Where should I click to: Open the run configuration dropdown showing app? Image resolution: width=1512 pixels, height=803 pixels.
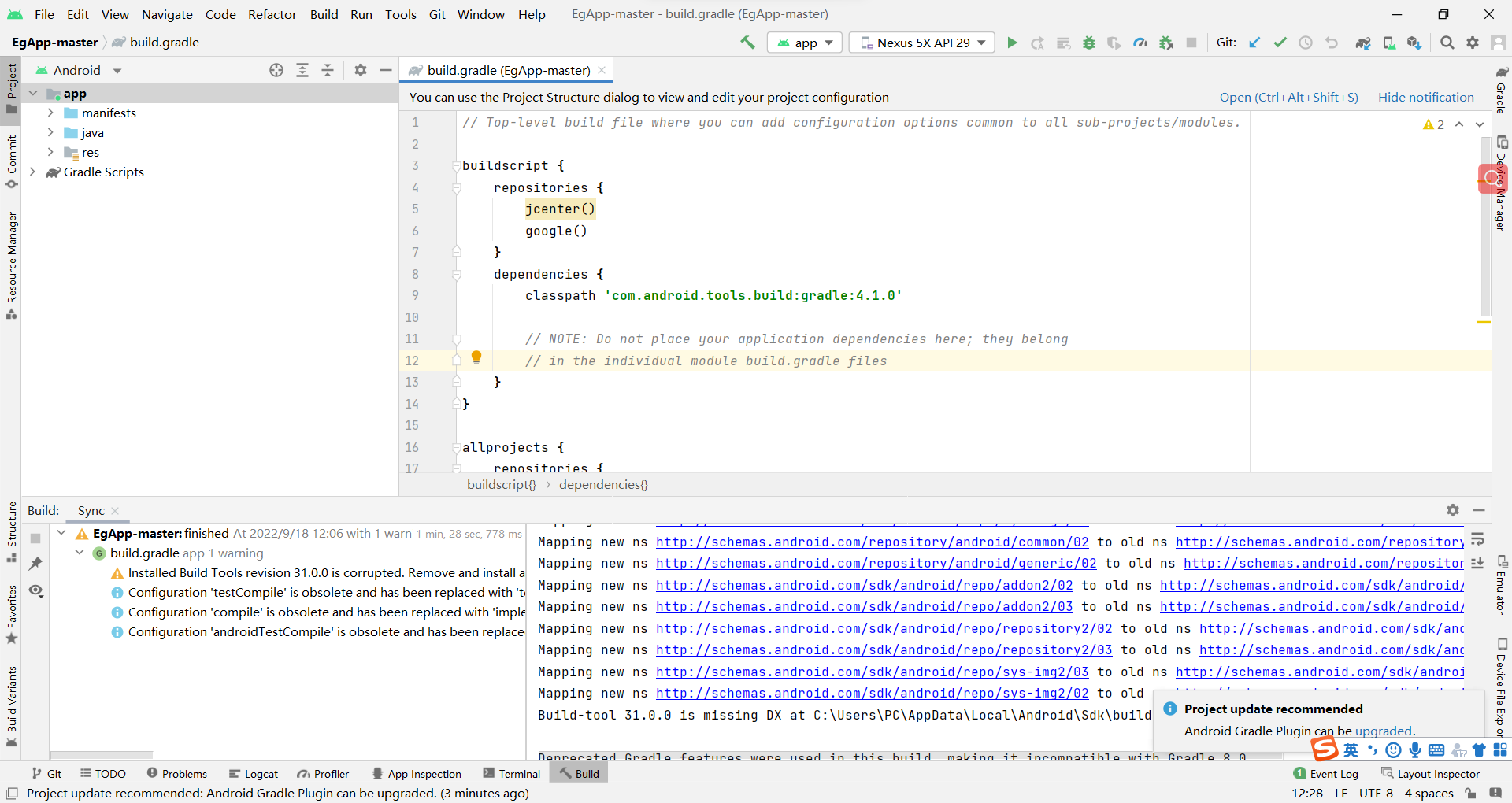click(x=804, y=43)
